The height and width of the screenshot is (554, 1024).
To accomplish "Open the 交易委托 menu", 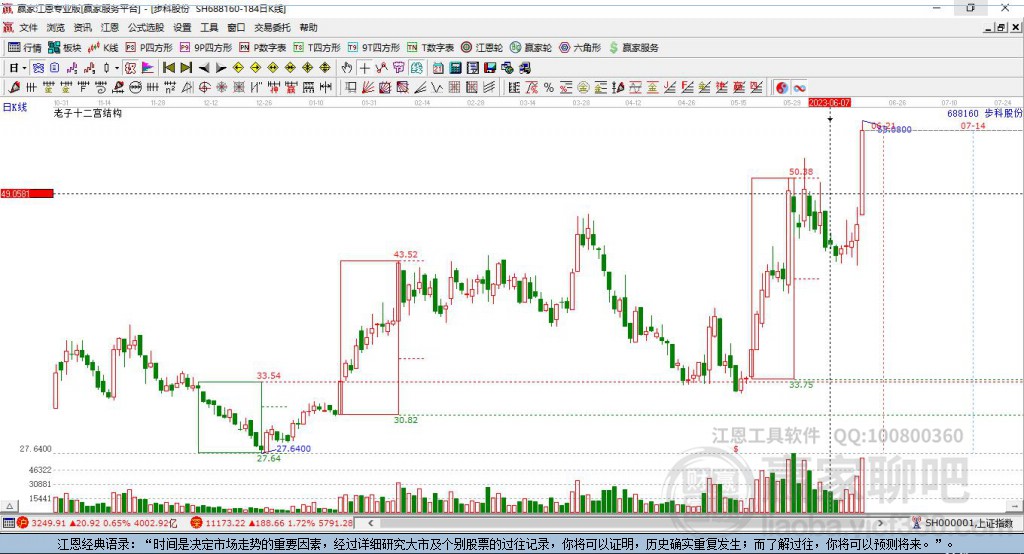I will [x=272, y=27].
